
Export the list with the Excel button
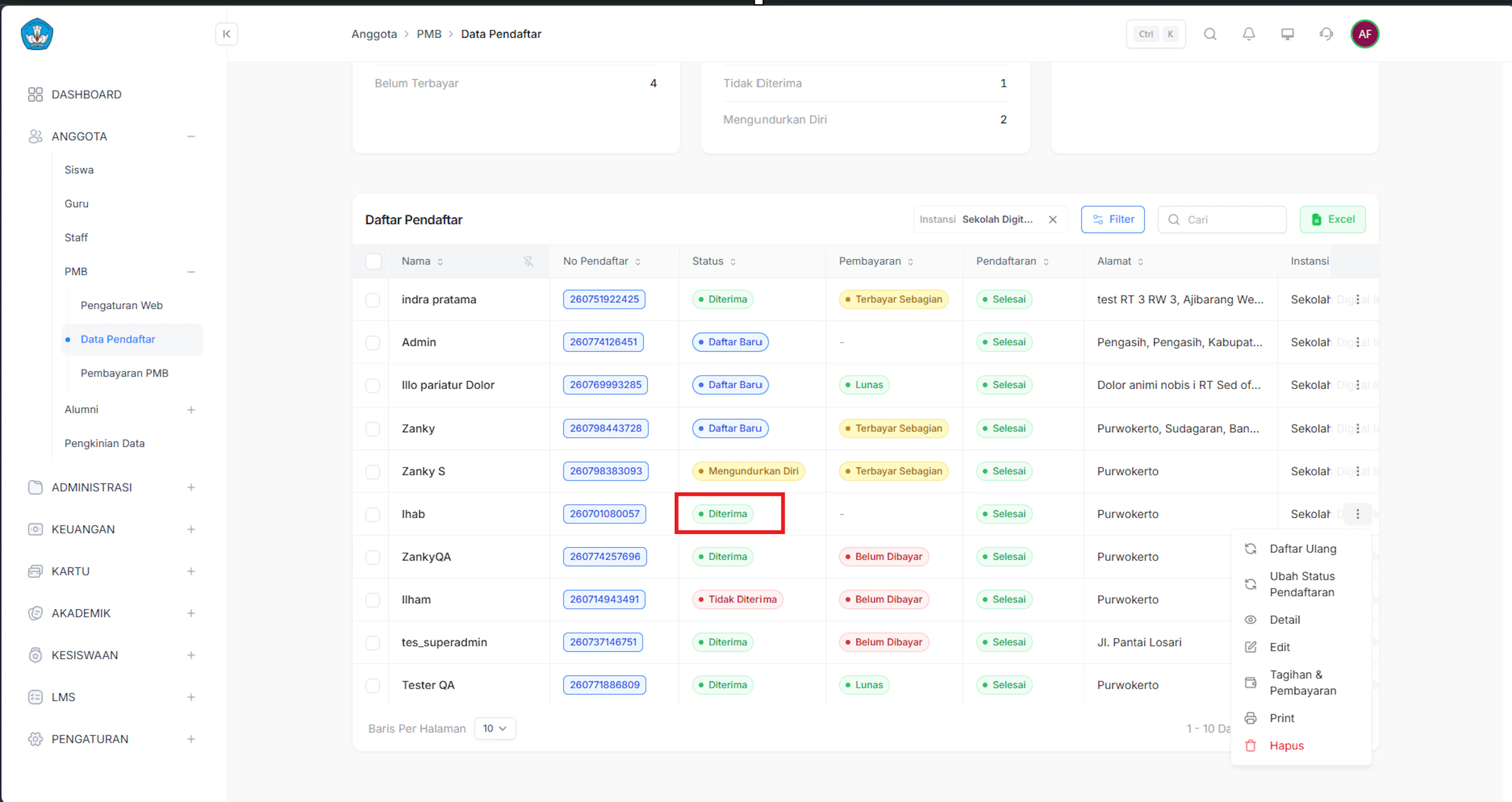[x=1332, y=220]
